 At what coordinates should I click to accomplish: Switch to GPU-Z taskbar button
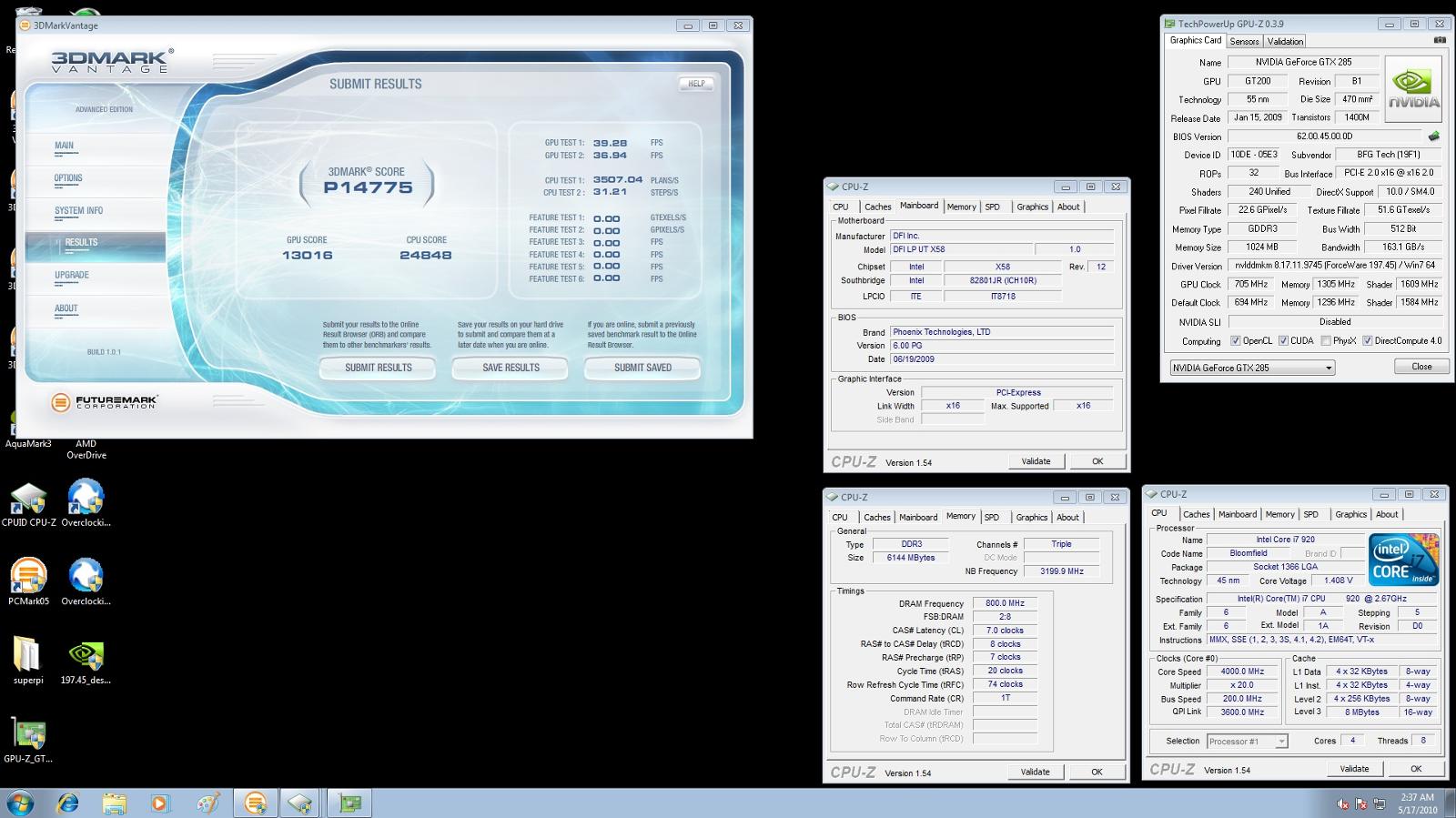(350, 803)
